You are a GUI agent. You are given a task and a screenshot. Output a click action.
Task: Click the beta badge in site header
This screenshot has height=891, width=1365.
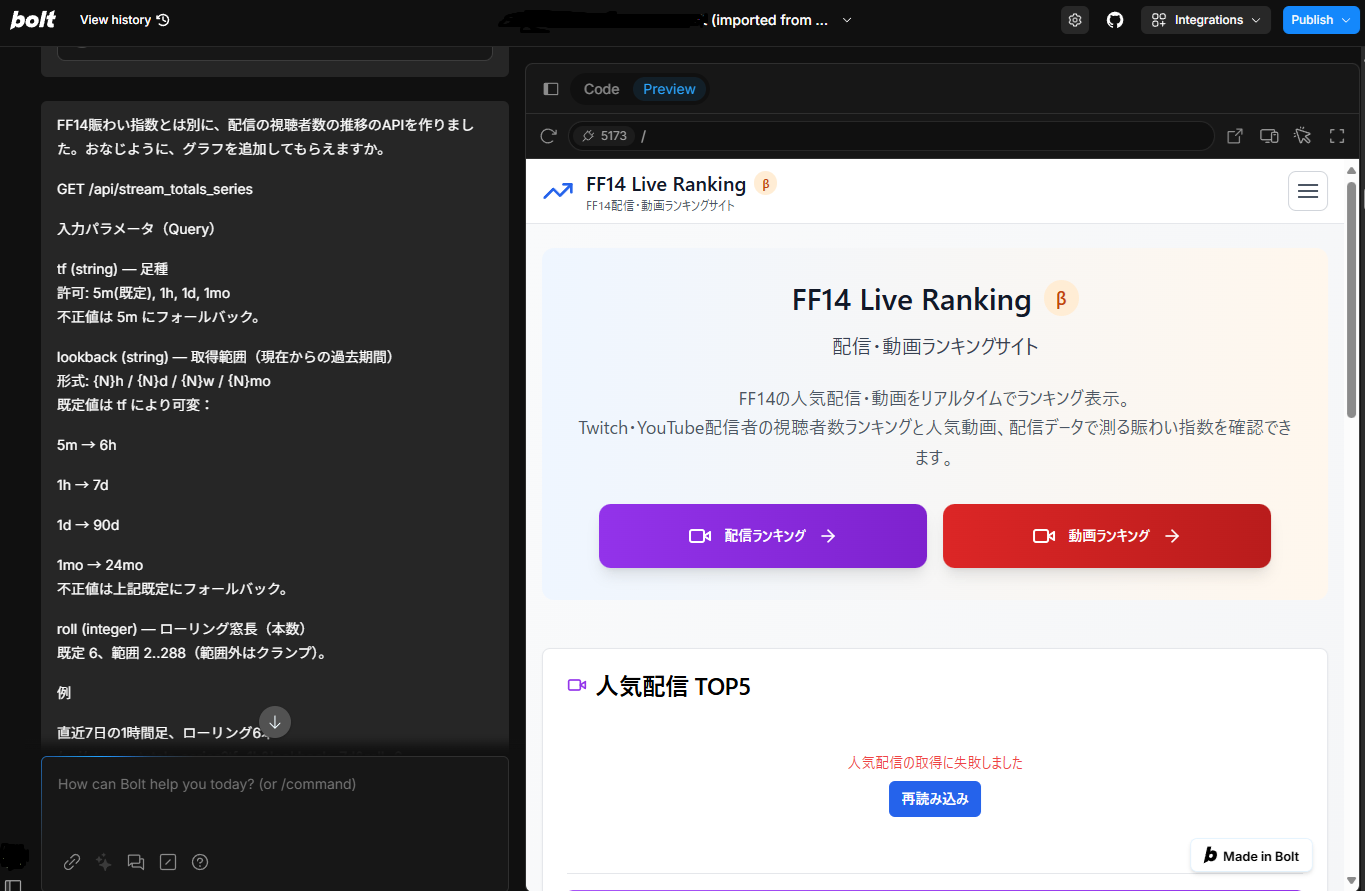click(x=765, y=184)
